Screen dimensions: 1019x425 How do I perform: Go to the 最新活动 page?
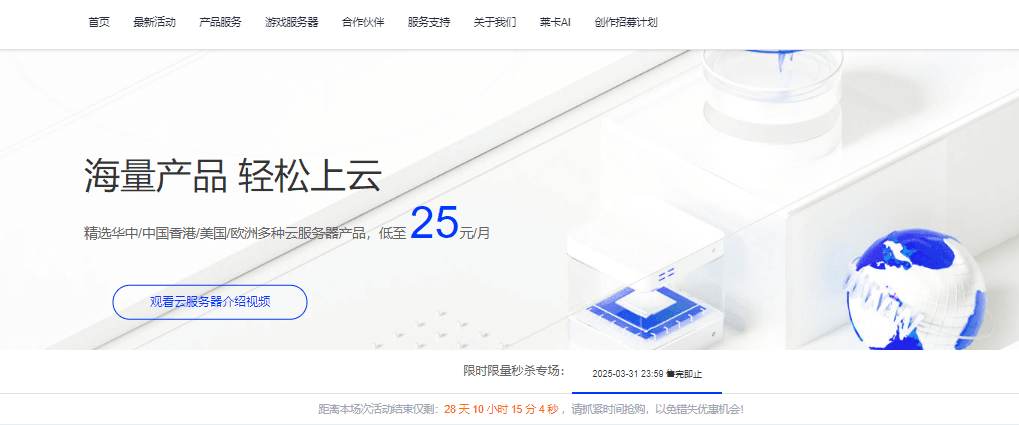pos(154,22)
